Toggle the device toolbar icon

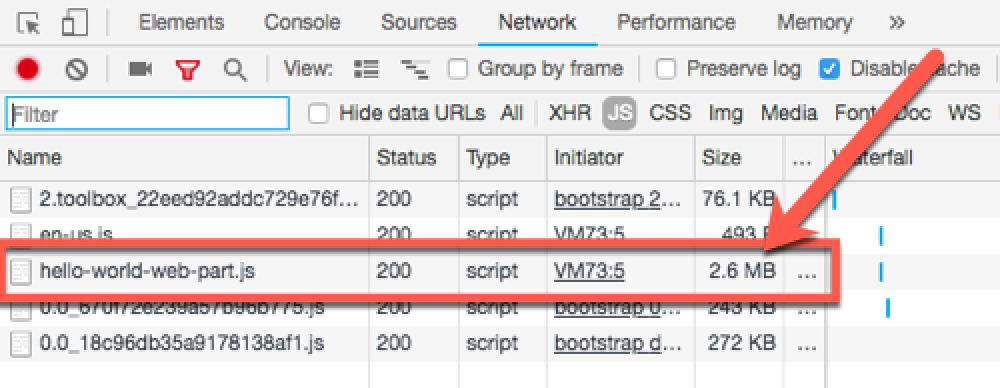[x=74, y=23]
